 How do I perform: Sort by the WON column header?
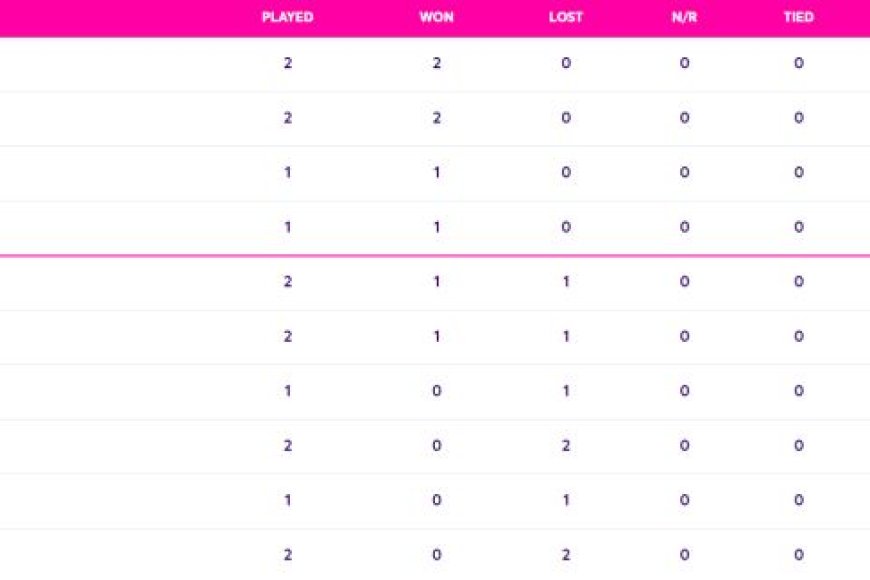coord(437,18)
